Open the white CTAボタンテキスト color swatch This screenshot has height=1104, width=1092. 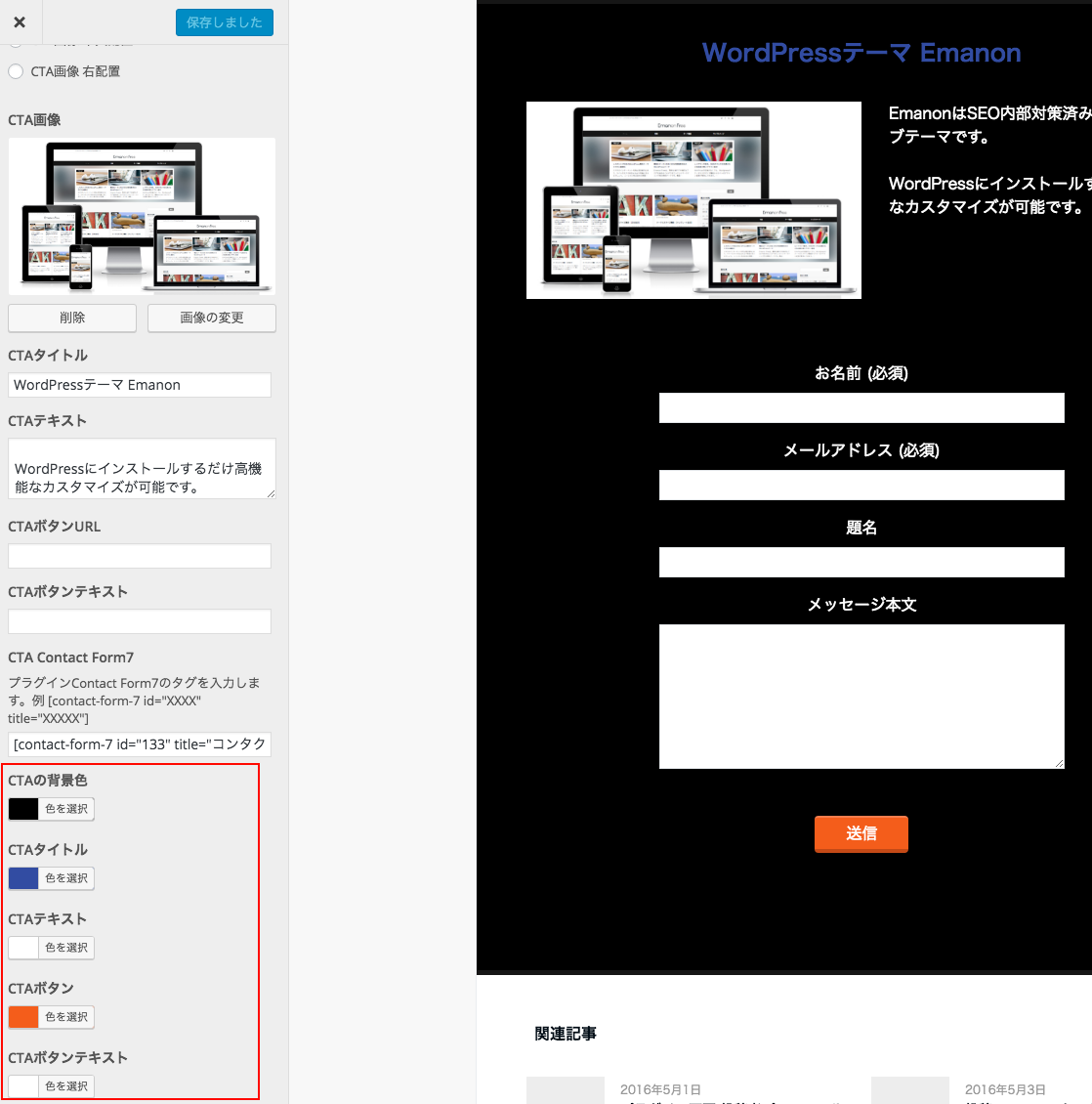pyautogui.click(x=23, y=1085)
